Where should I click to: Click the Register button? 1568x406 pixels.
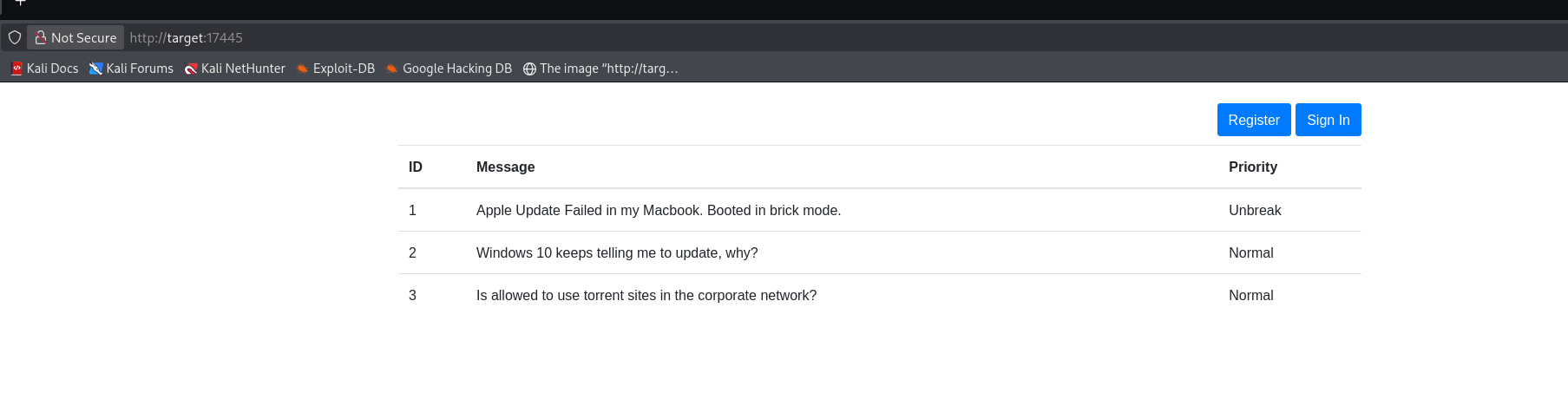coord(1254,120)
